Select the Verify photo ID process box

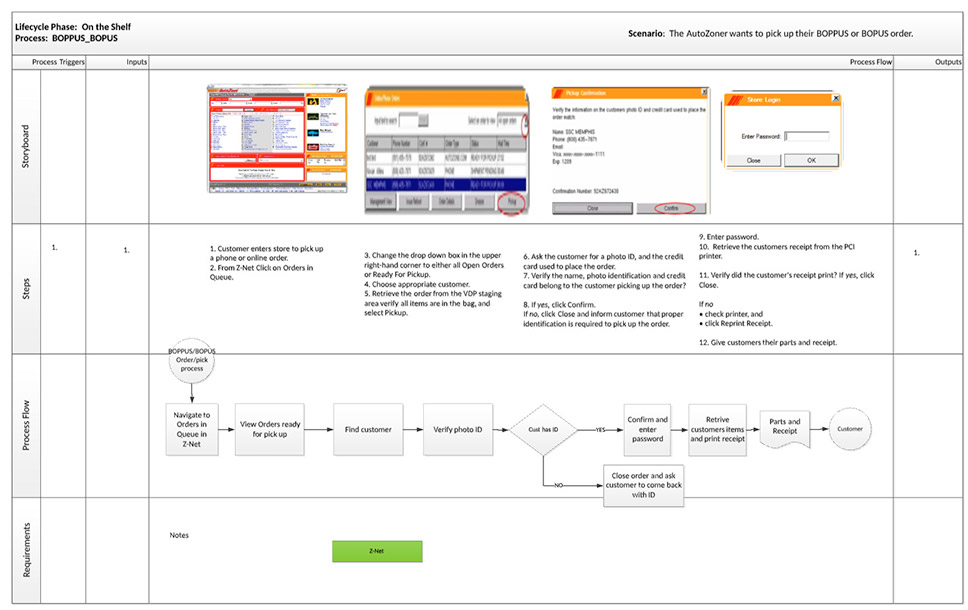[x=457, y=429]
